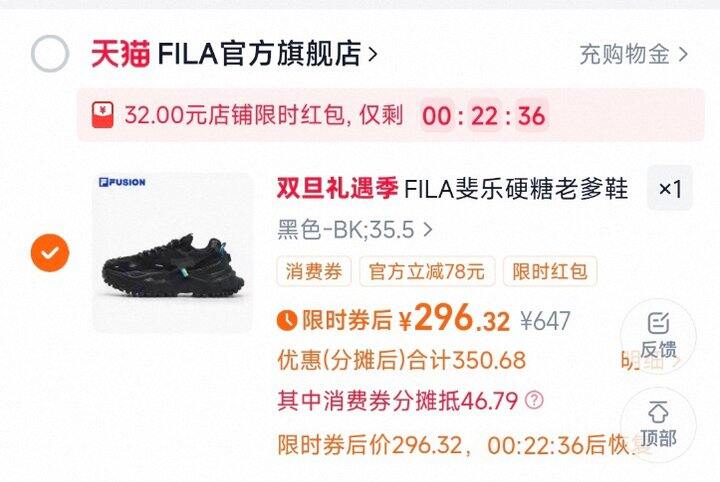This screenshot has height=482, width=720.
Task: Select the 消费券 tag
Action: click(314, 271)
